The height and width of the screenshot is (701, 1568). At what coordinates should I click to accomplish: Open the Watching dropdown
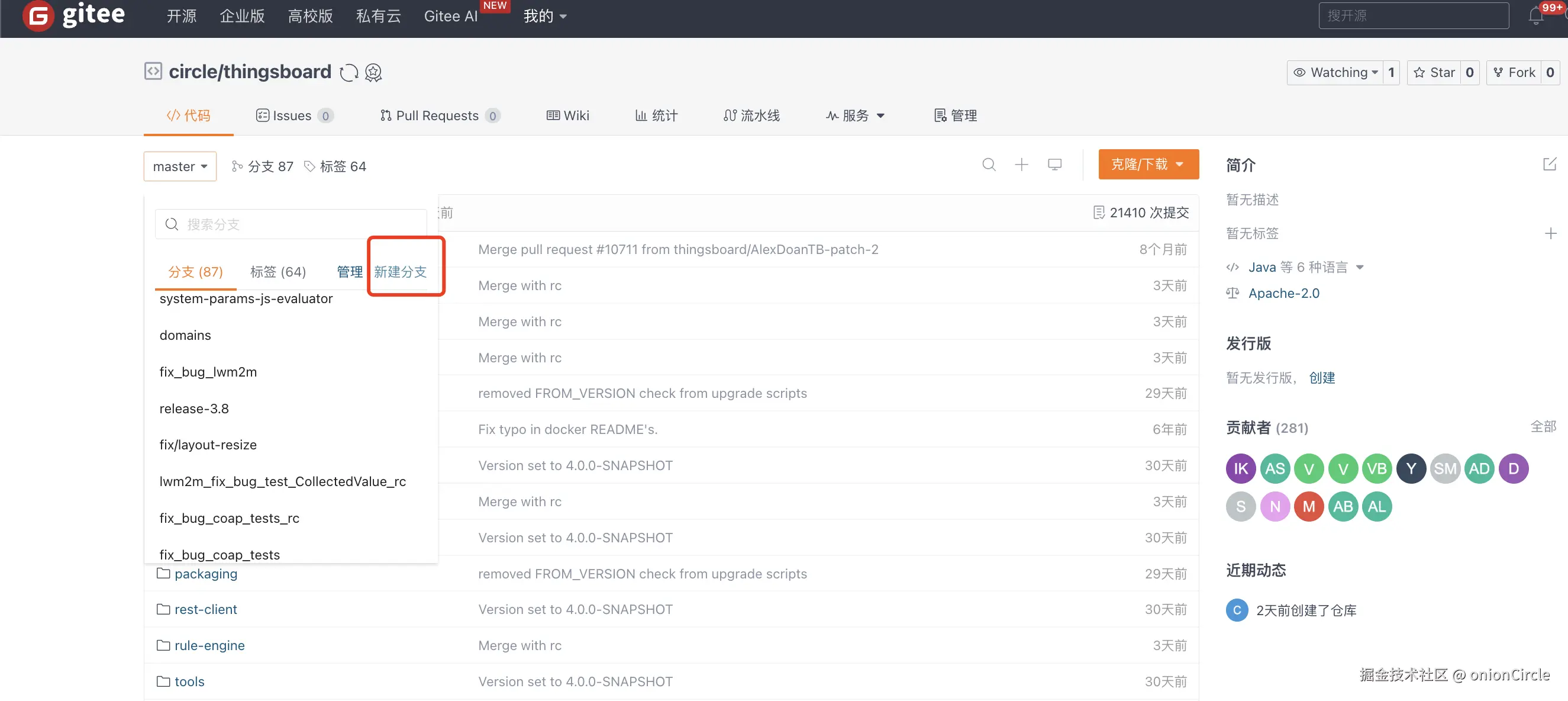coord(1337,72)
